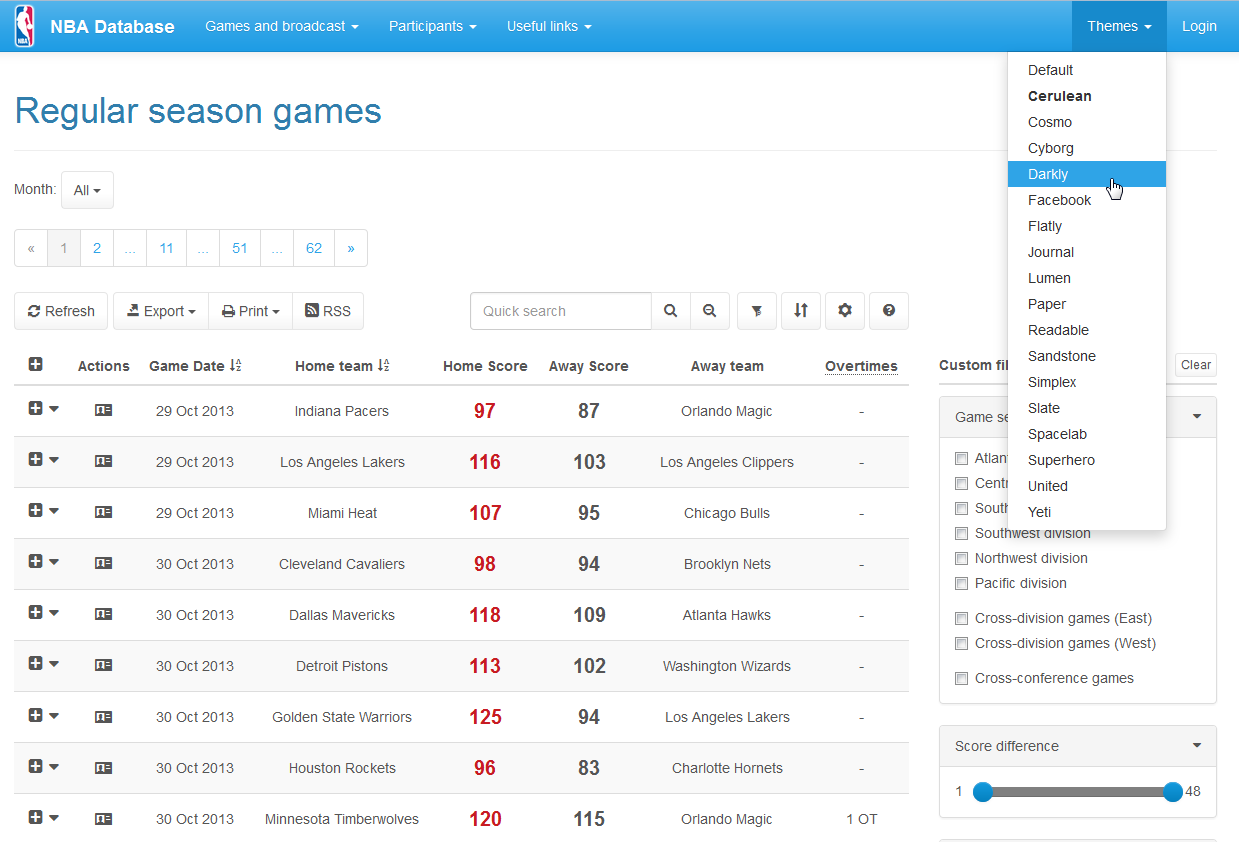Open the gear settings icon in toolbar
The height and width of the screenshot is (842, 1239).
pyautogui.click(x=845, y=311)
